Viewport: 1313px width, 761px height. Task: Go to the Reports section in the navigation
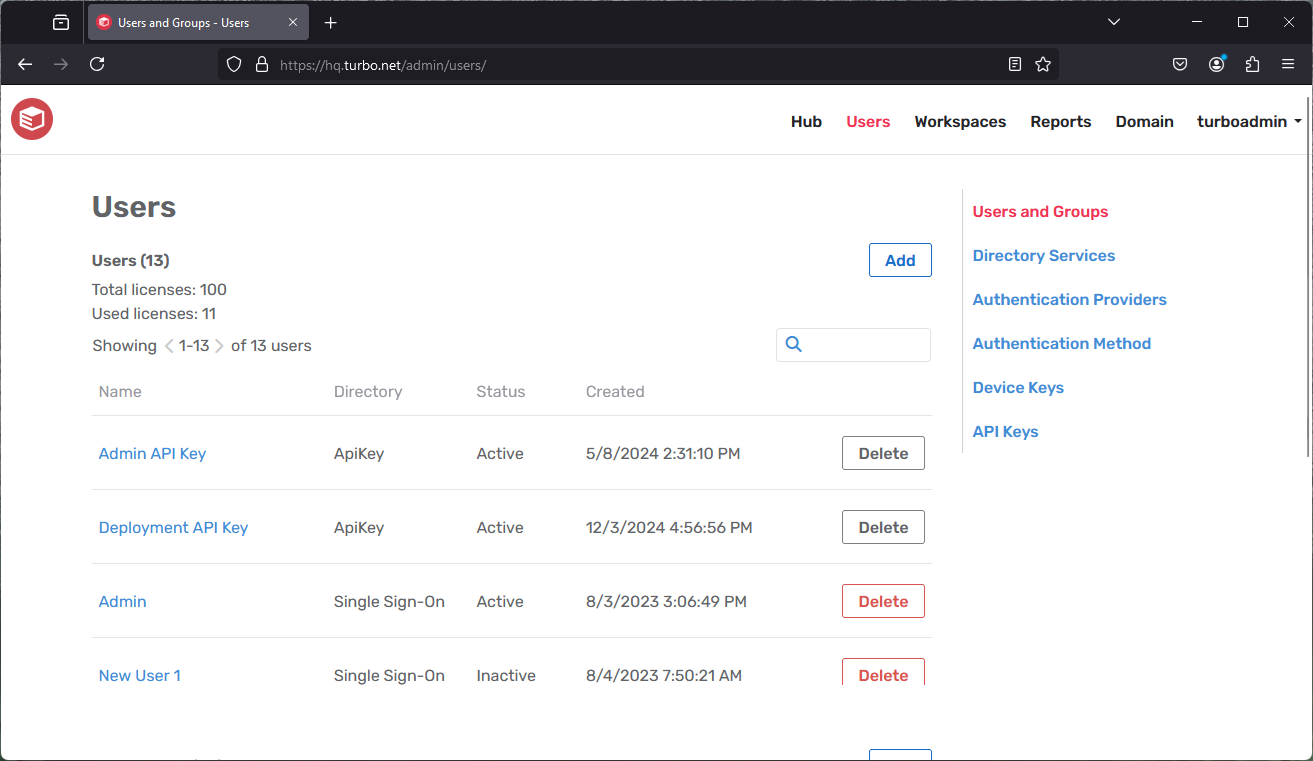coord(1060,121)
